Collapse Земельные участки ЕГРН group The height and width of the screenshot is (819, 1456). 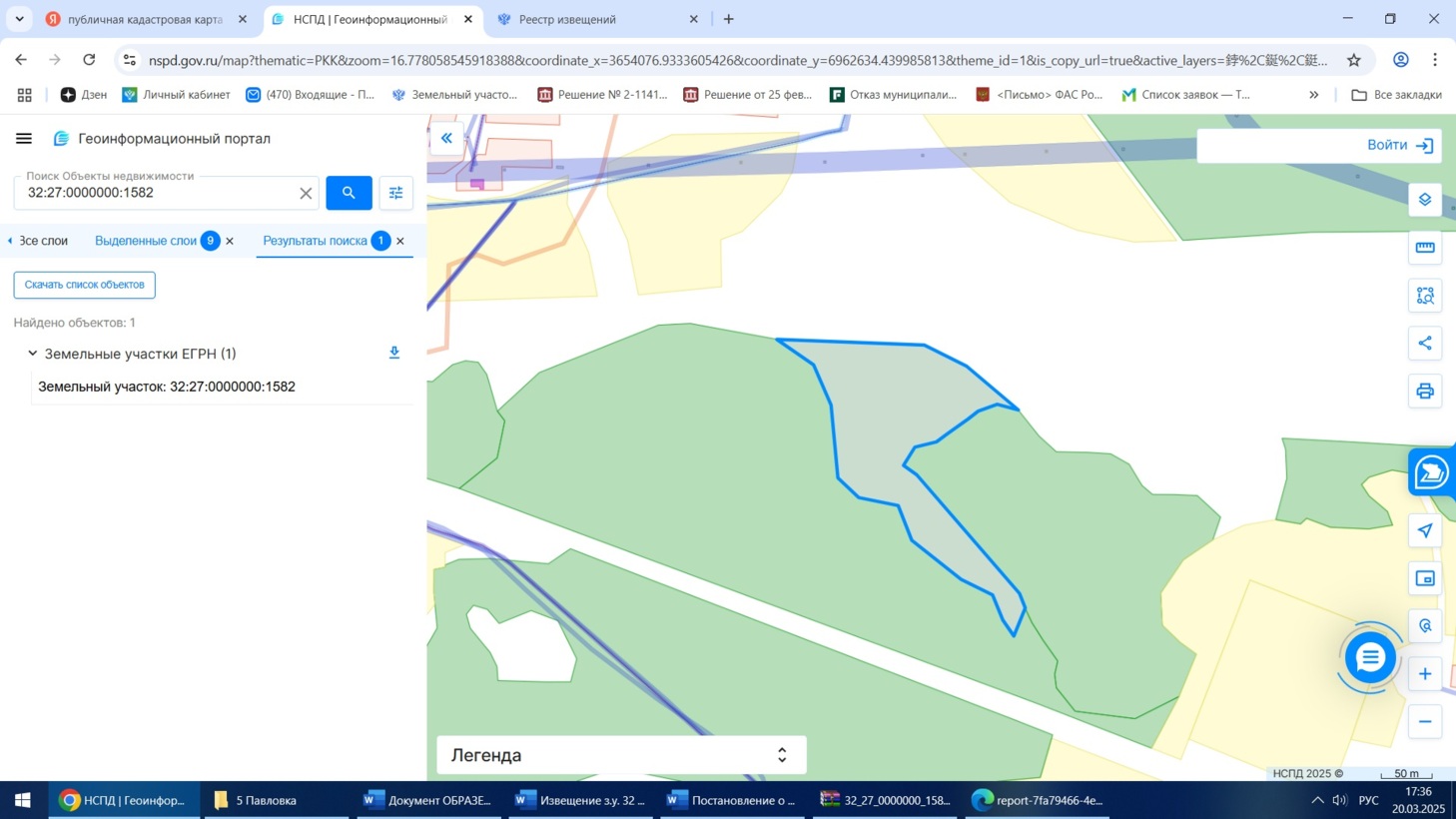click(x=32, y=354)
